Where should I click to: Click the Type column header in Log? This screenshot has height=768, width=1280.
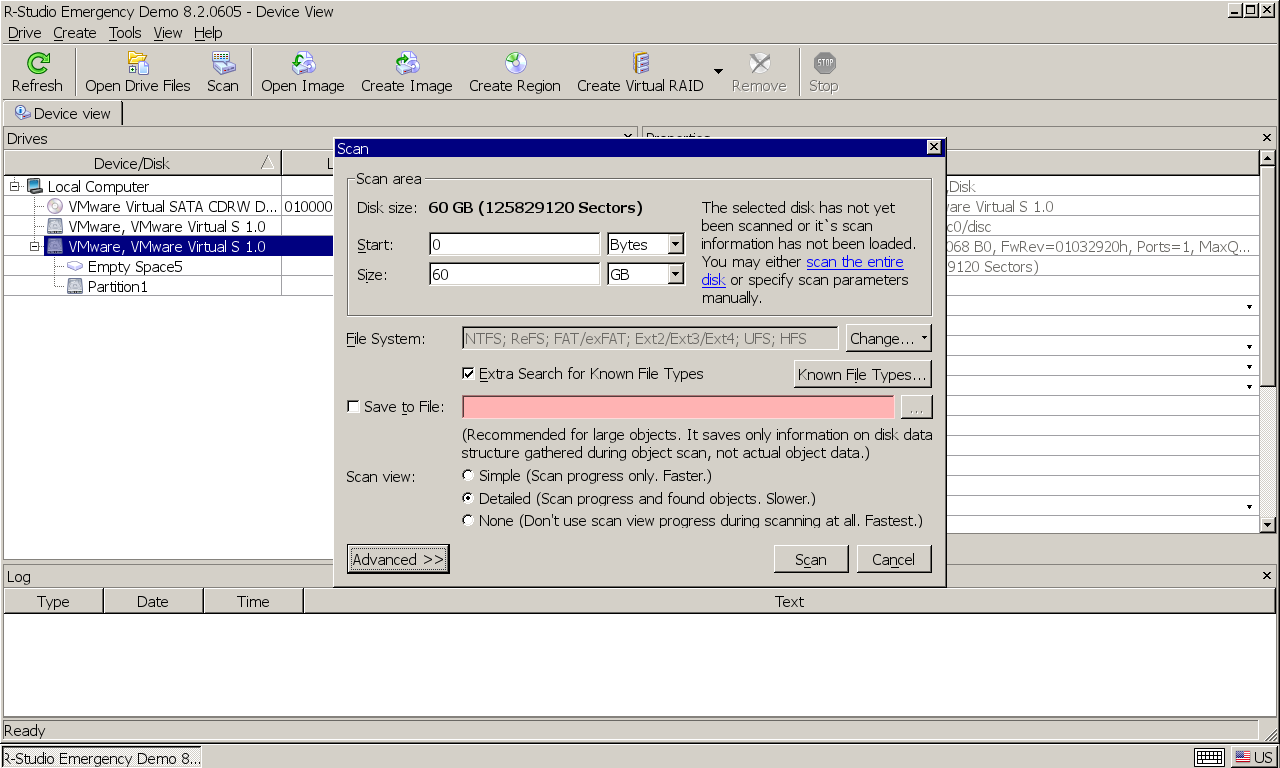54,601
